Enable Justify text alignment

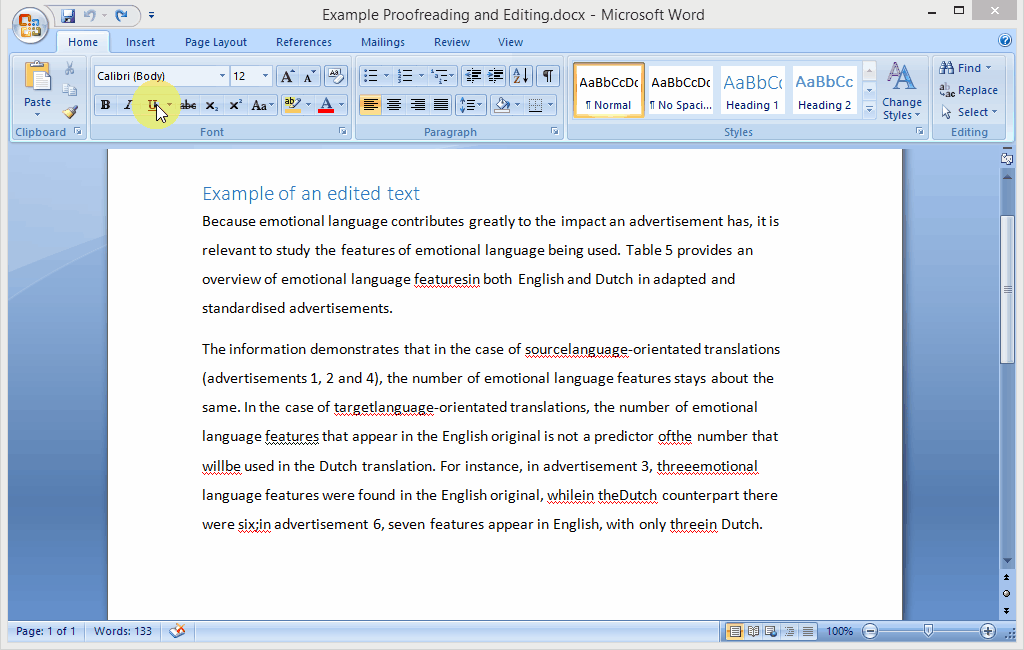pos(441,105)
